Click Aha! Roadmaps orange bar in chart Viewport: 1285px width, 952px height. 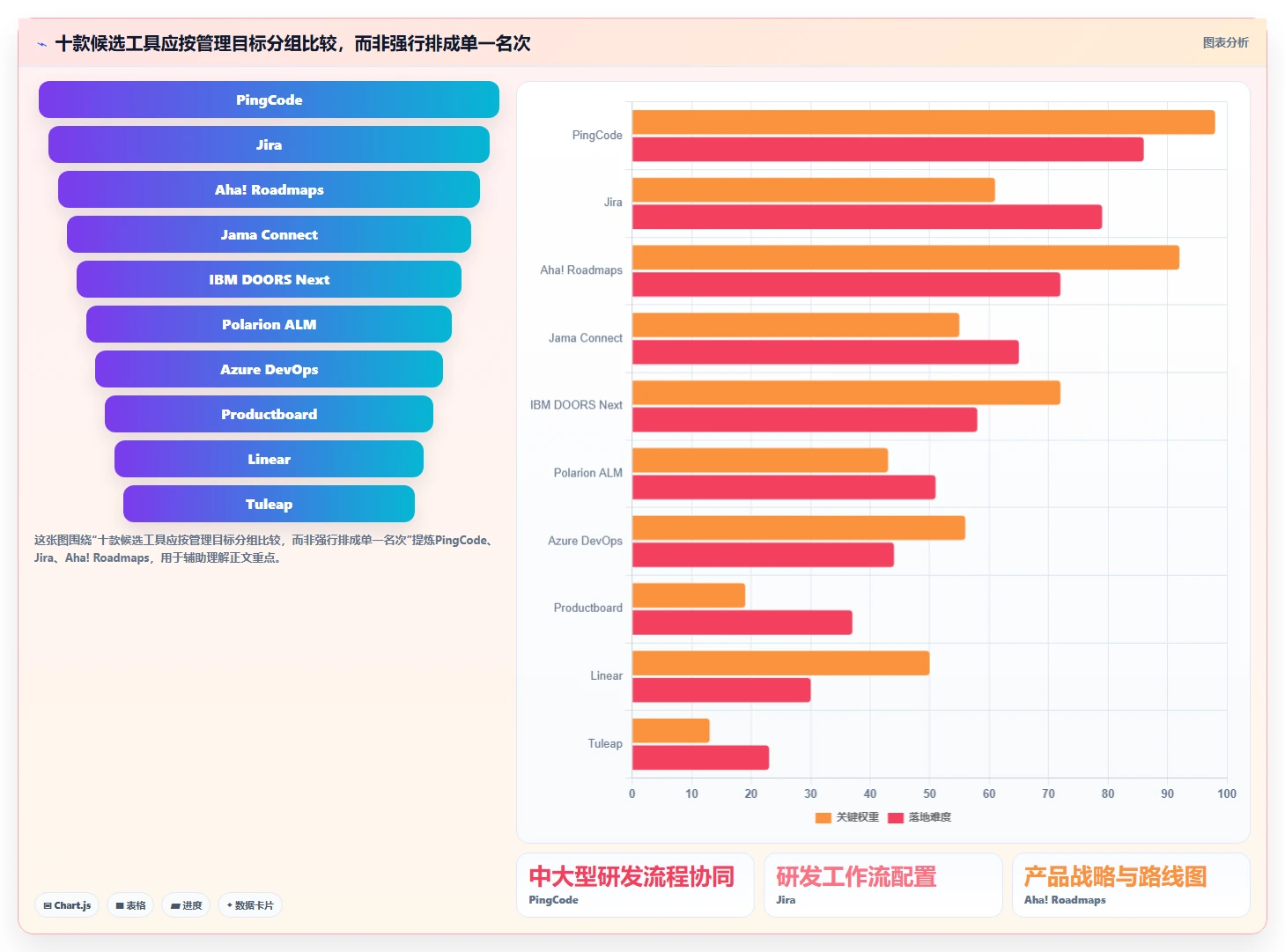905,257
